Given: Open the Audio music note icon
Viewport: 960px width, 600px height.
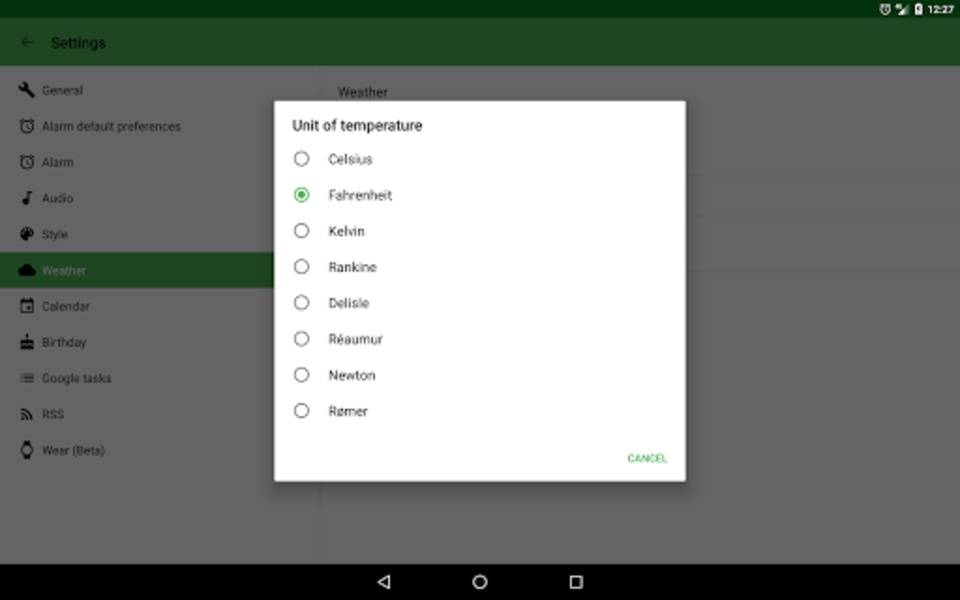Looking at the screenshot, I should tap(26, 198).
